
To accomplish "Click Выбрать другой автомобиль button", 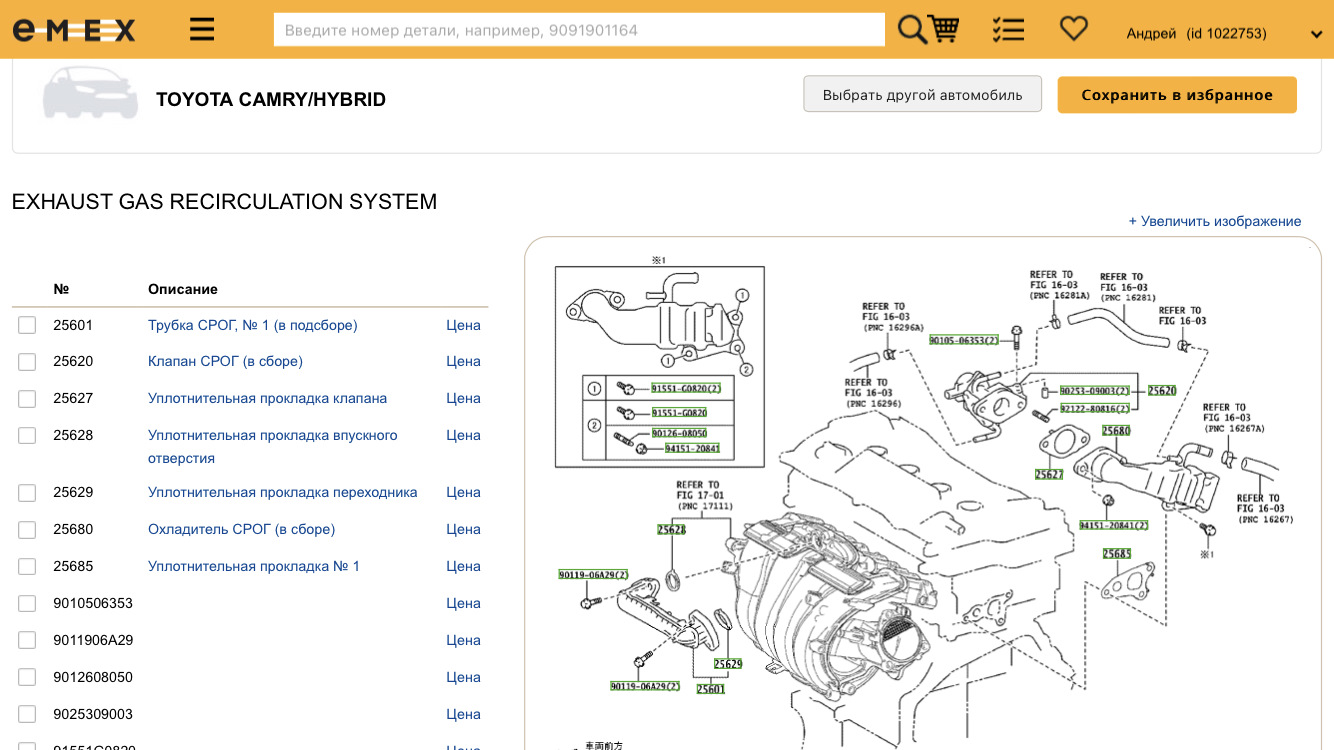I will point(922,95).
